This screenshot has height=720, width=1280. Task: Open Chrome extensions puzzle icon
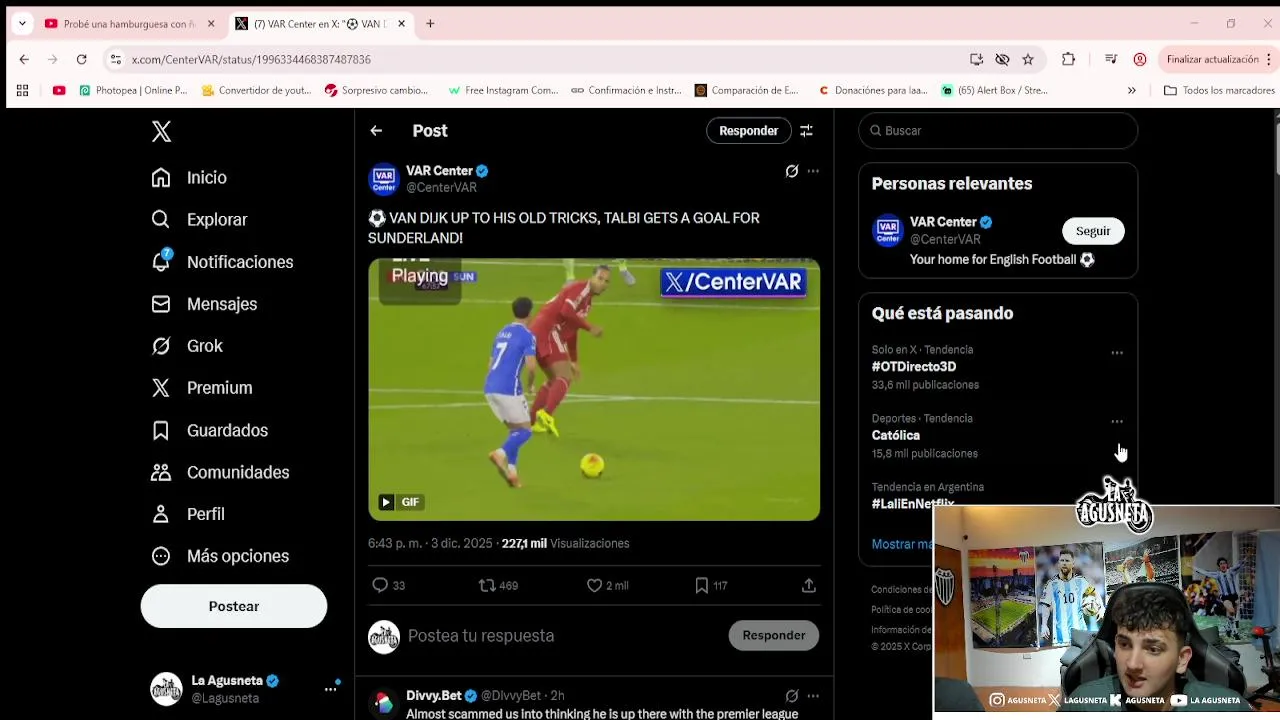point(1068,59)
